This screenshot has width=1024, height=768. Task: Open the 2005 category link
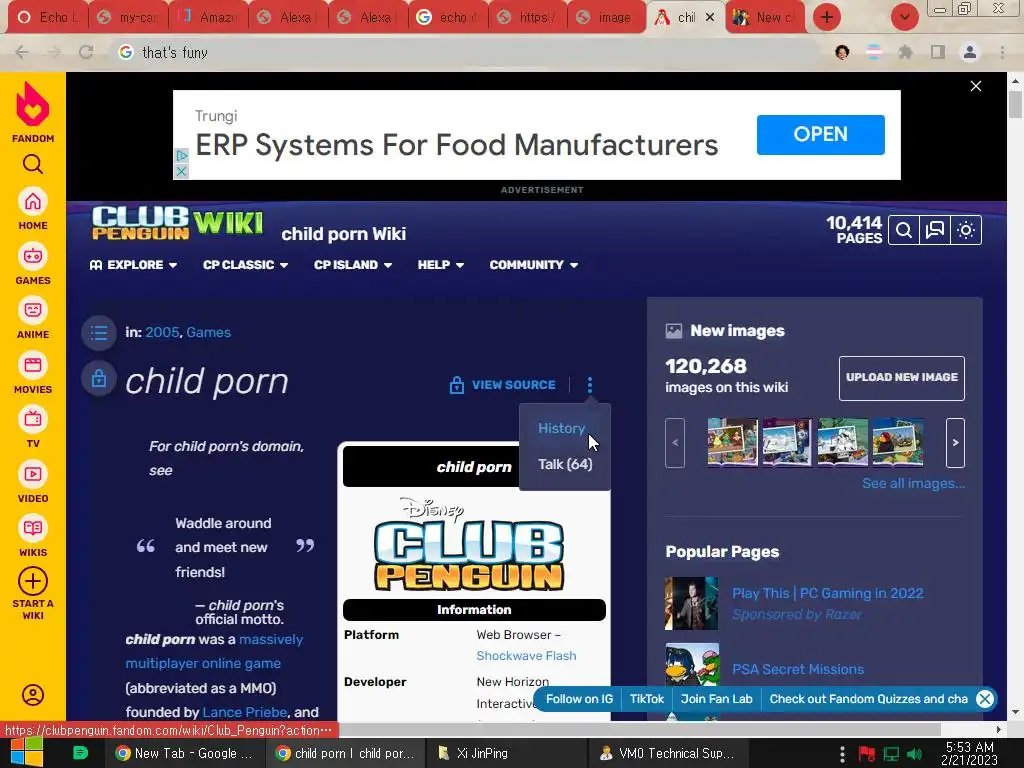[162, 332]
